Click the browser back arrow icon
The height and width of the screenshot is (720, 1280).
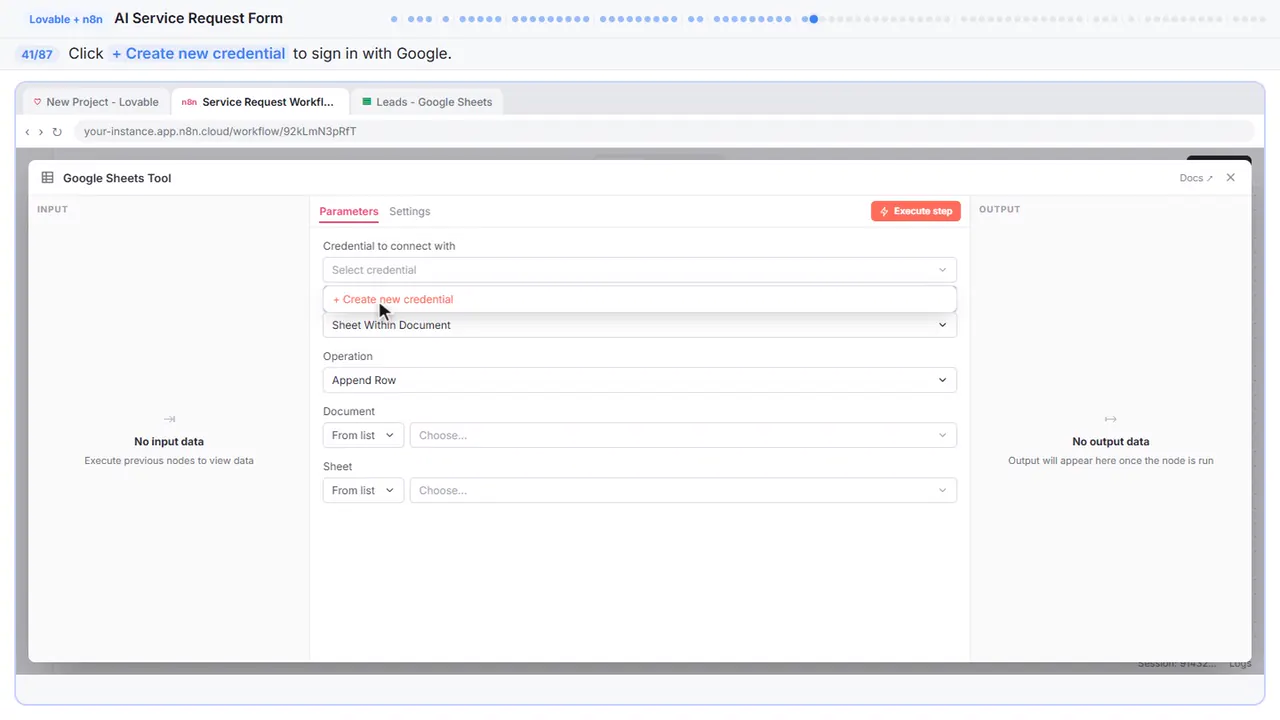pyautogui.click(x=27, y=132)
